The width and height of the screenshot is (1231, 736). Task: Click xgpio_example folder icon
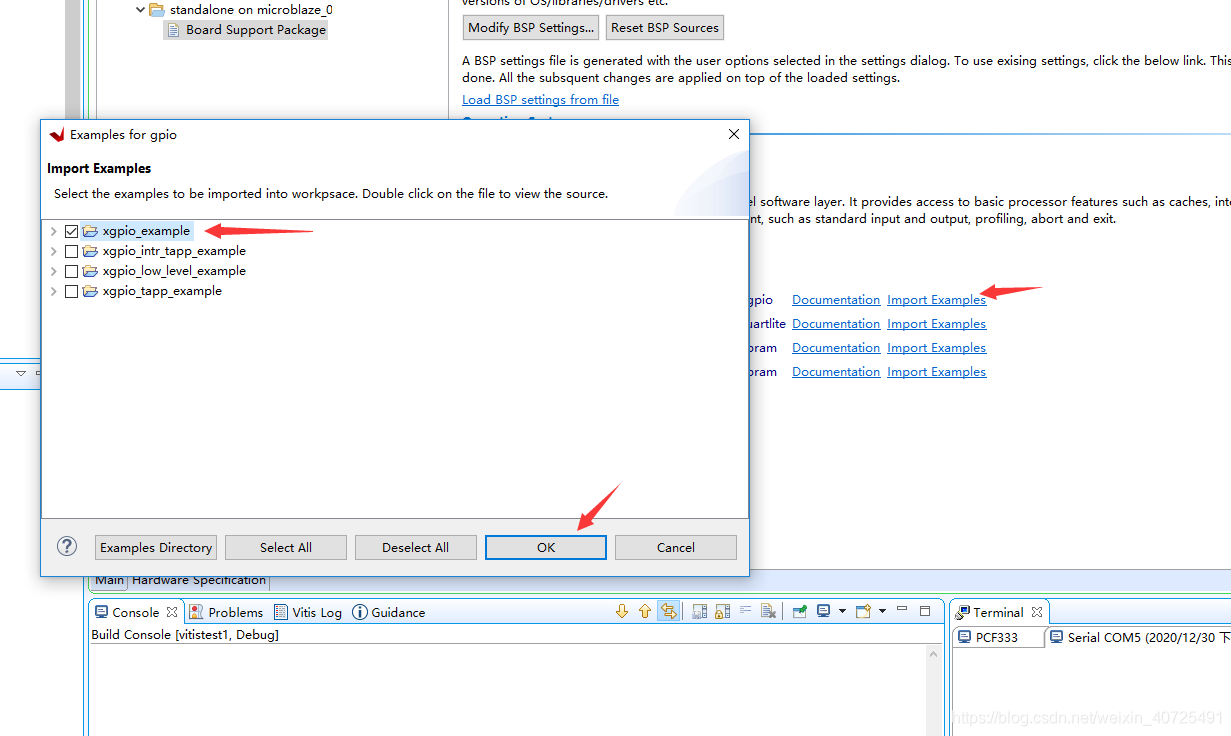coord(90,231)
